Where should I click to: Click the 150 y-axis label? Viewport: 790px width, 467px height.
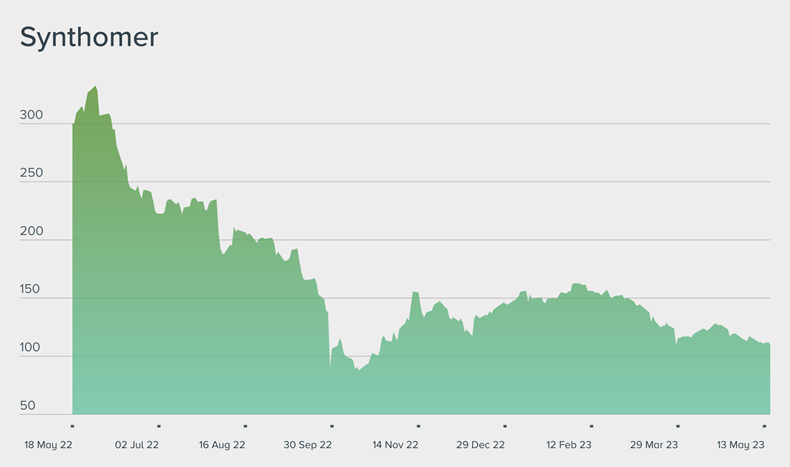(x=31, y=289)
